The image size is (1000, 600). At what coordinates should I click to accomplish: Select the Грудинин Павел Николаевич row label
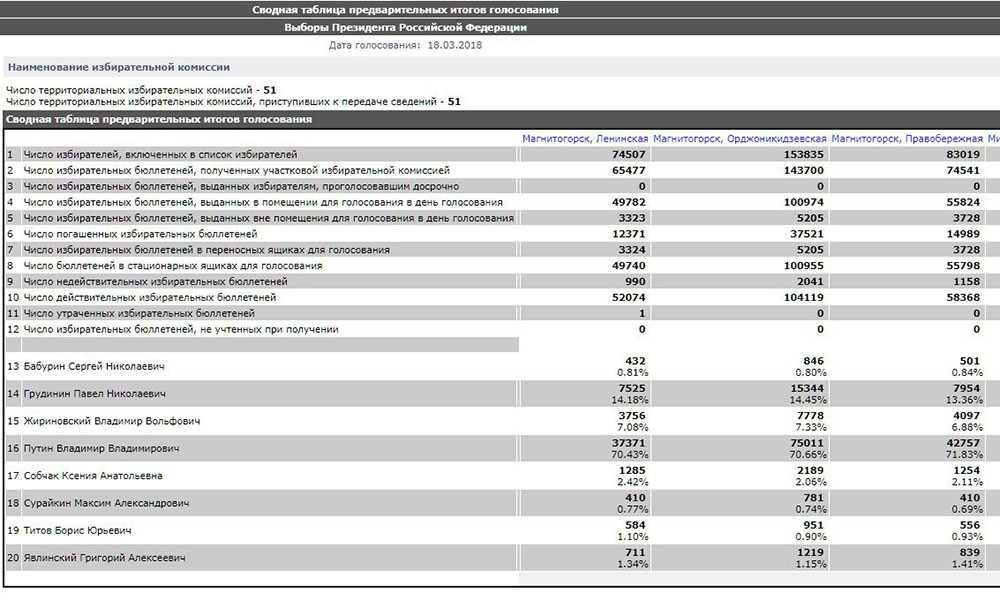(x=94, y=395)
